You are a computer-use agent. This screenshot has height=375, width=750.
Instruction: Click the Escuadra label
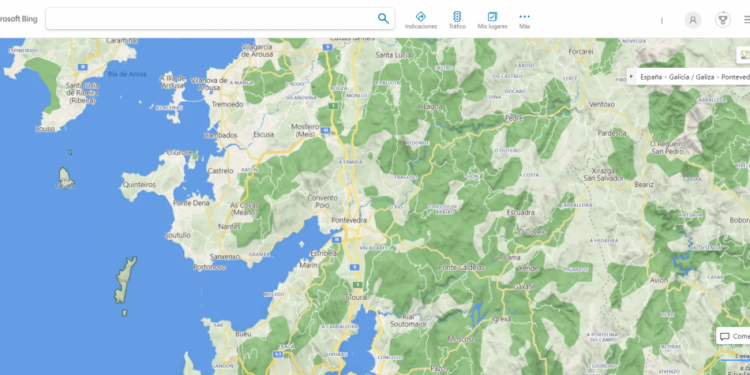521,212
